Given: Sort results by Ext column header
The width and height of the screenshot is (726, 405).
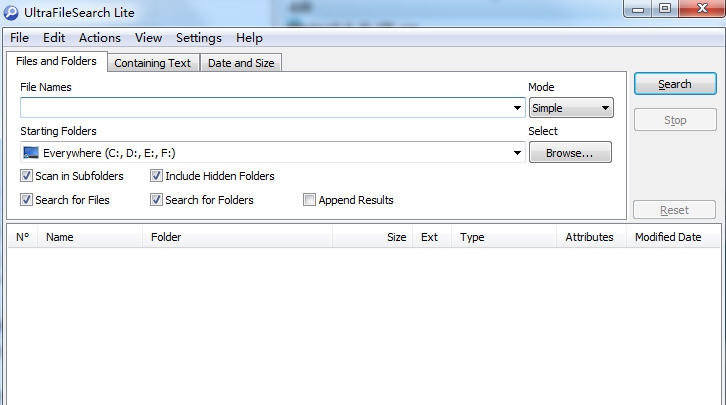Looking at the screenshot, I should [432, 237].
